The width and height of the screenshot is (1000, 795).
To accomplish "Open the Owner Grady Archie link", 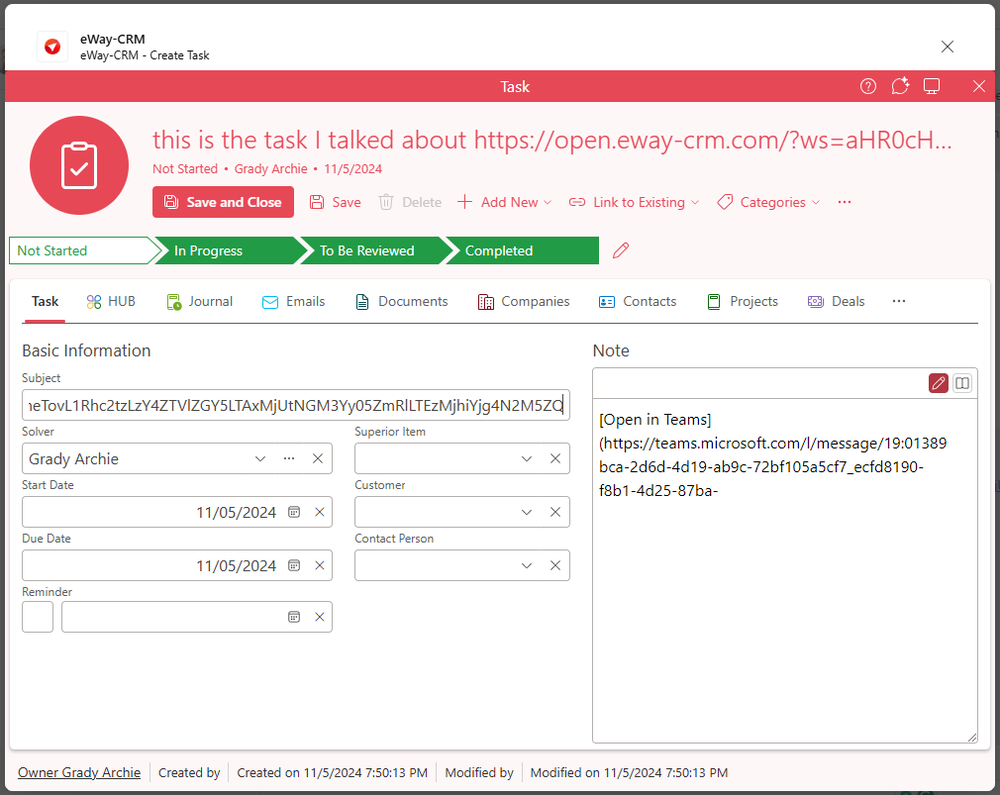I will click(79, 772).
